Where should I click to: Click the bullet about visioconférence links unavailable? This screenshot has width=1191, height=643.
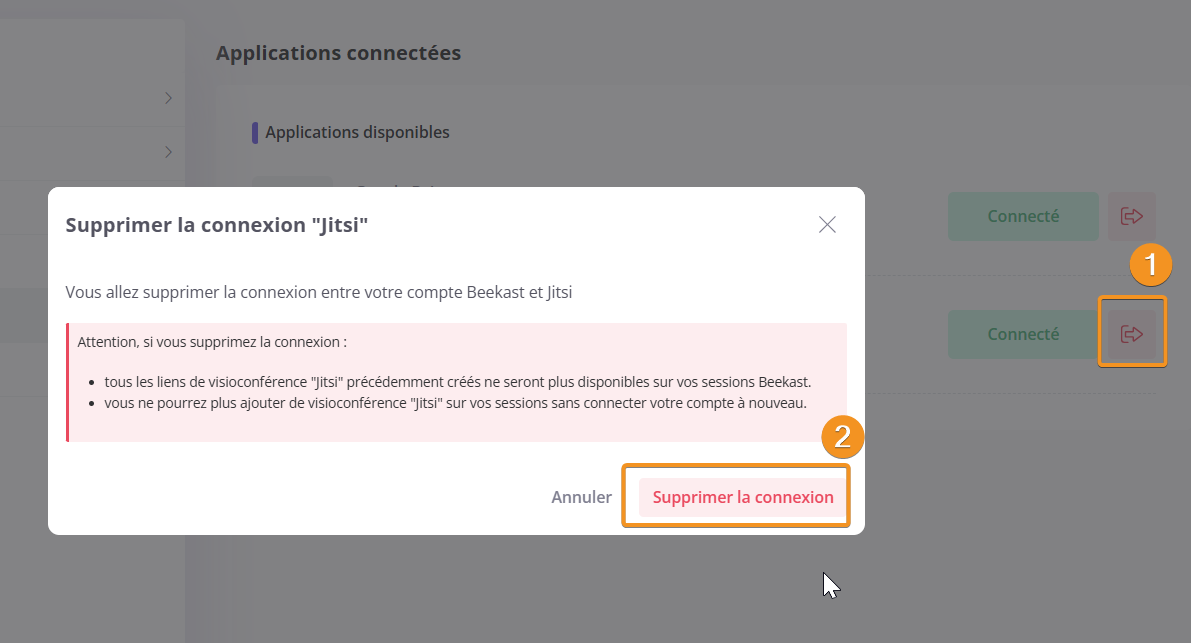[x=457, y=383]
